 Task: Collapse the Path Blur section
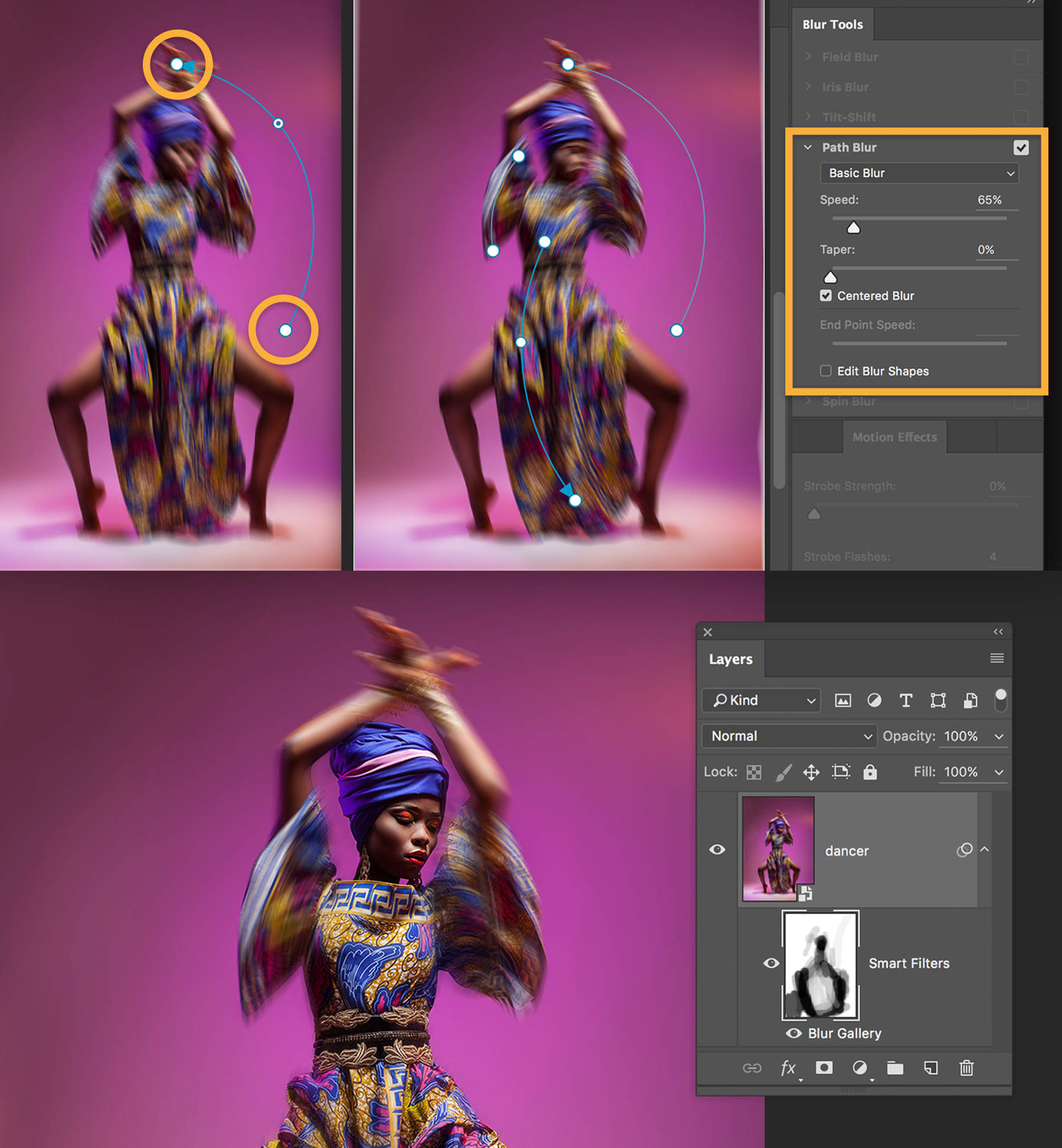point(808,148)
